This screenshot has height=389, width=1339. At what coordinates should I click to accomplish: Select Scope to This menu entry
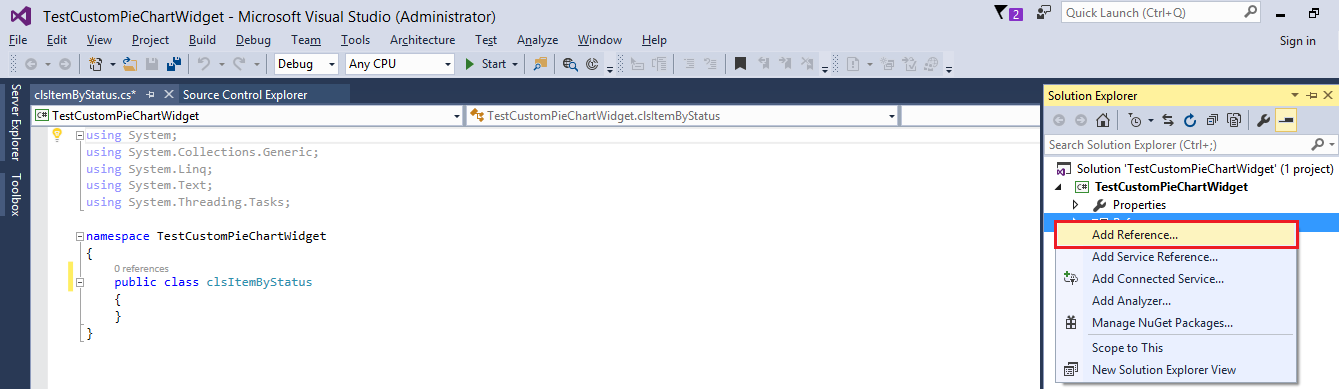1176,348
